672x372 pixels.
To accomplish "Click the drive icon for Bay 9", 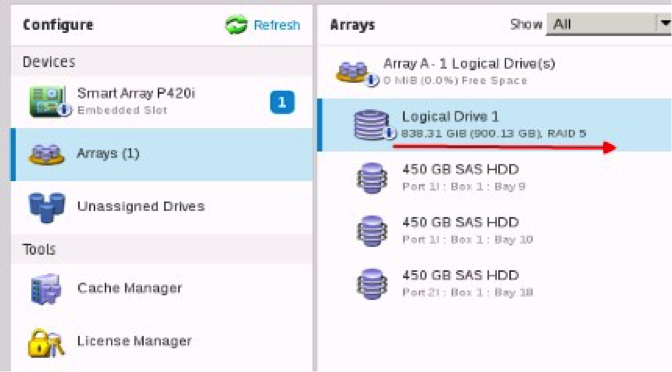I will 372,178.
